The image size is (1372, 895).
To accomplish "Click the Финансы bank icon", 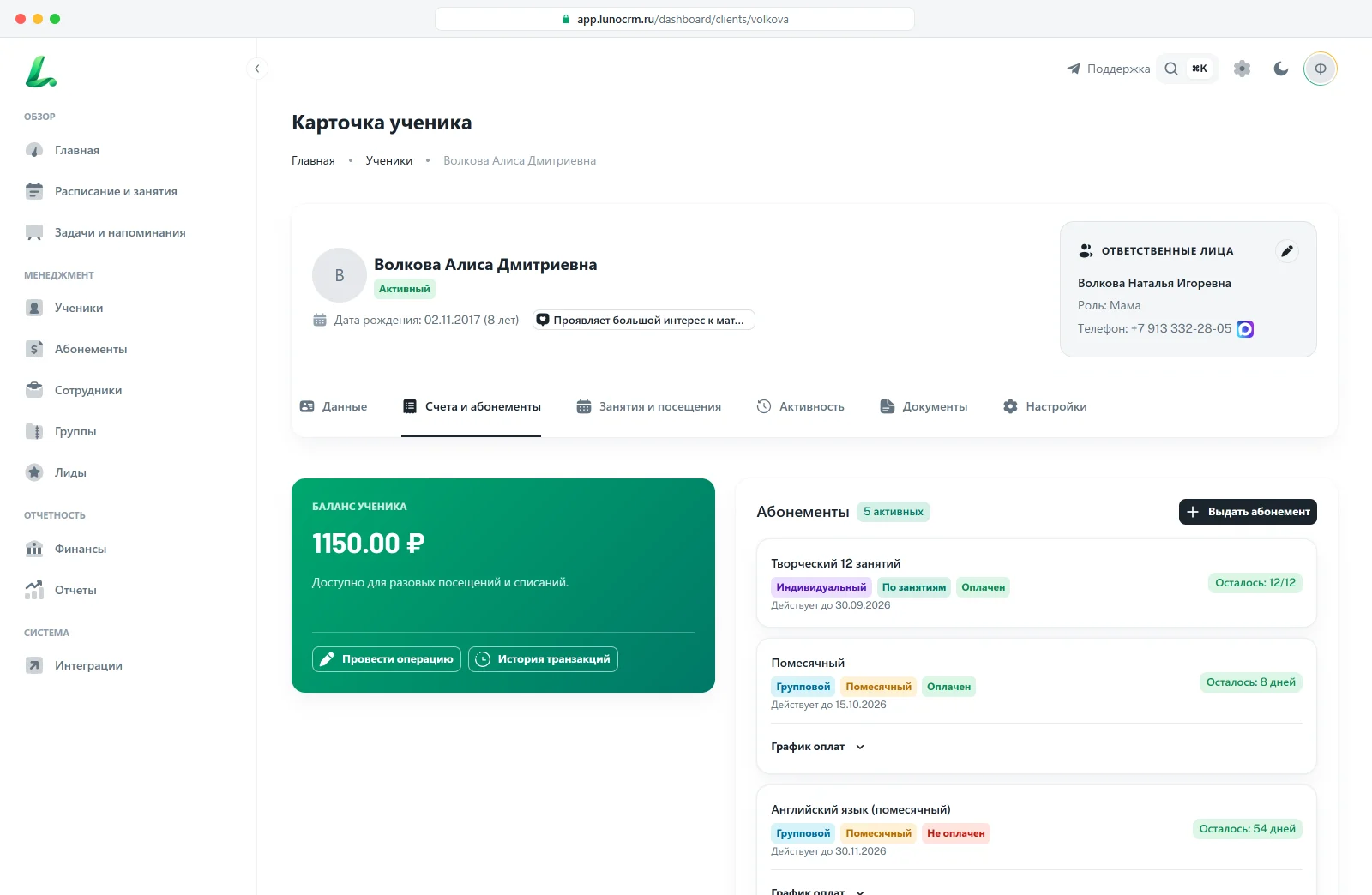I will [34, 549].
